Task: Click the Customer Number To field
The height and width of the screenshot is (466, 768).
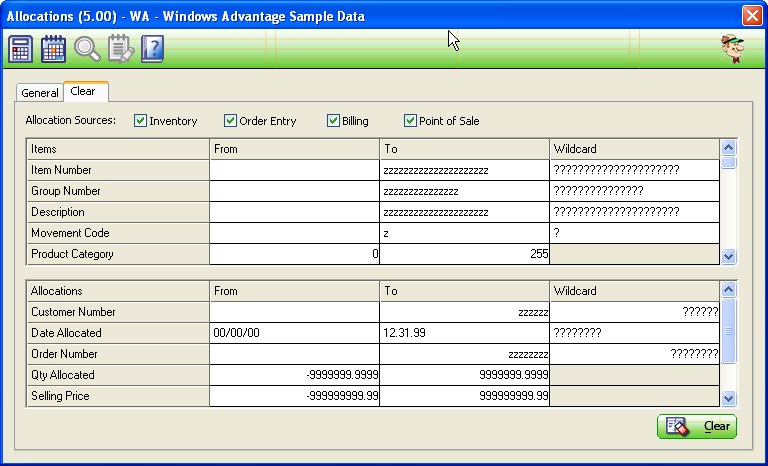Action: 464,312
